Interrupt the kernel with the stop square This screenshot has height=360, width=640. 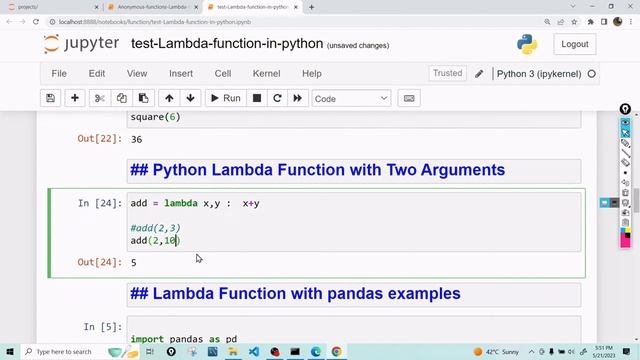[257, 98]
